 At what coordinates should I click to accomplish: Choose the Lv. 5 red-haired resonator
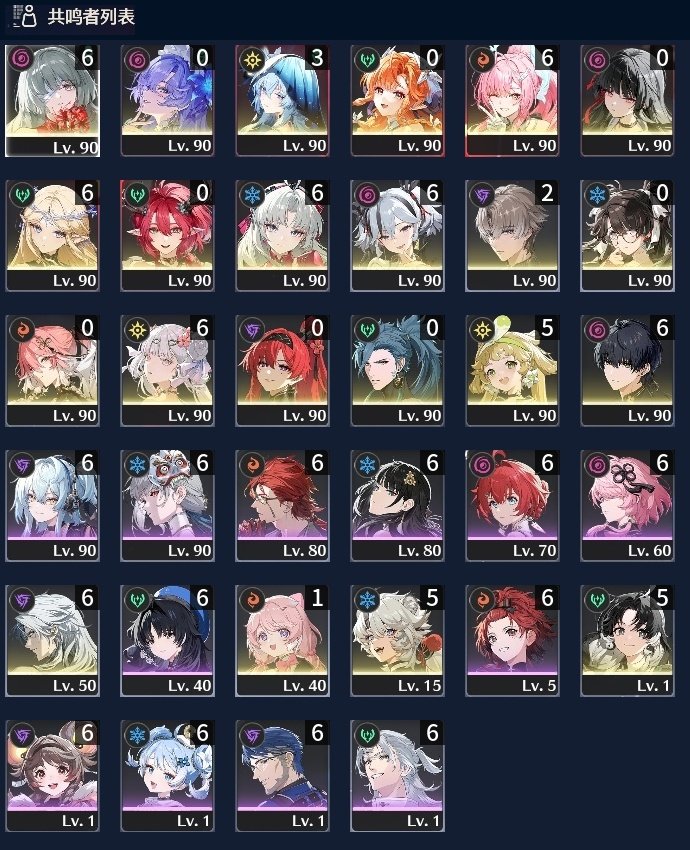point(512,641)
